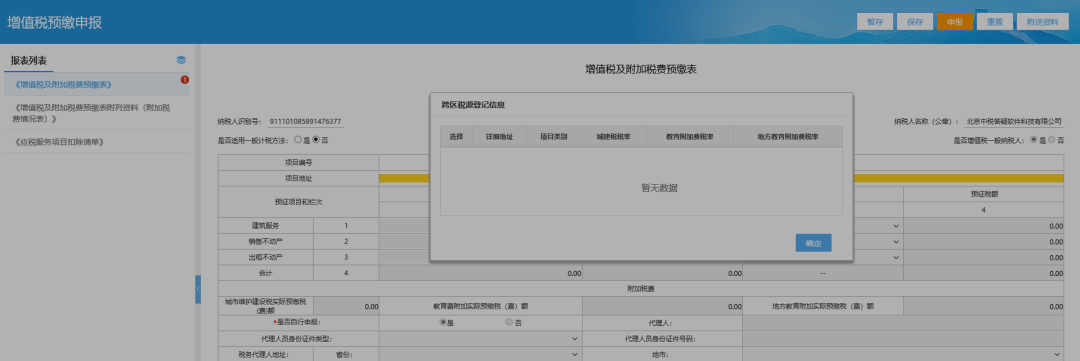Open 《增值税及附加税费预缴表》 in report list
This screenshot has width=1080, height=361.
coord(63,85)
